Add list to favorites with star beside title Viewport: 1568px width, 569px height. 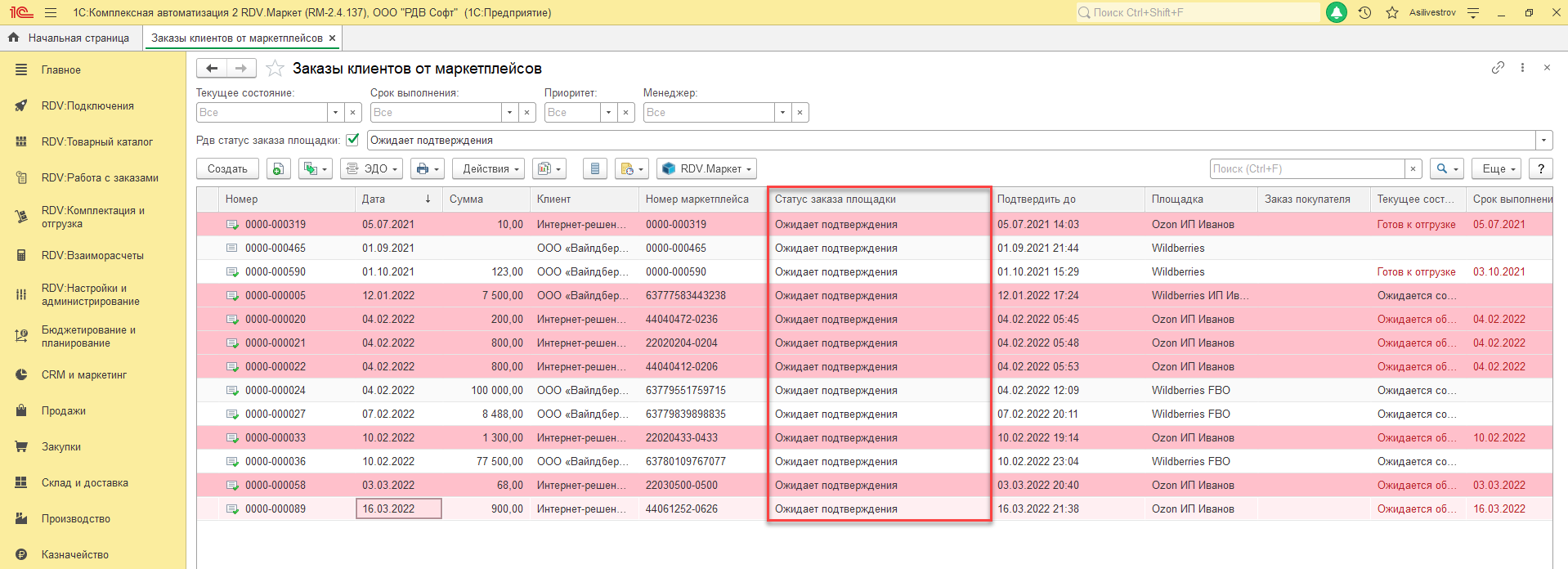coord(276,69)
